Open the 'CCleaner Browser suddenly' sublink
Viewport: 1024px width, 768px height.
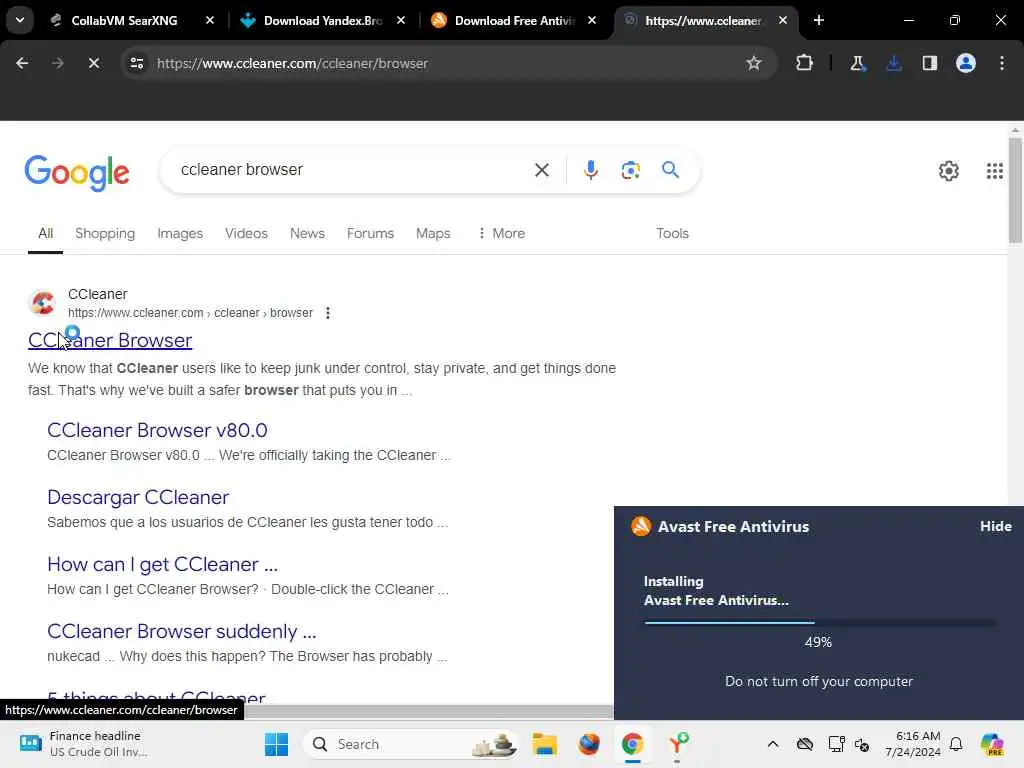[x=182, y=632]
